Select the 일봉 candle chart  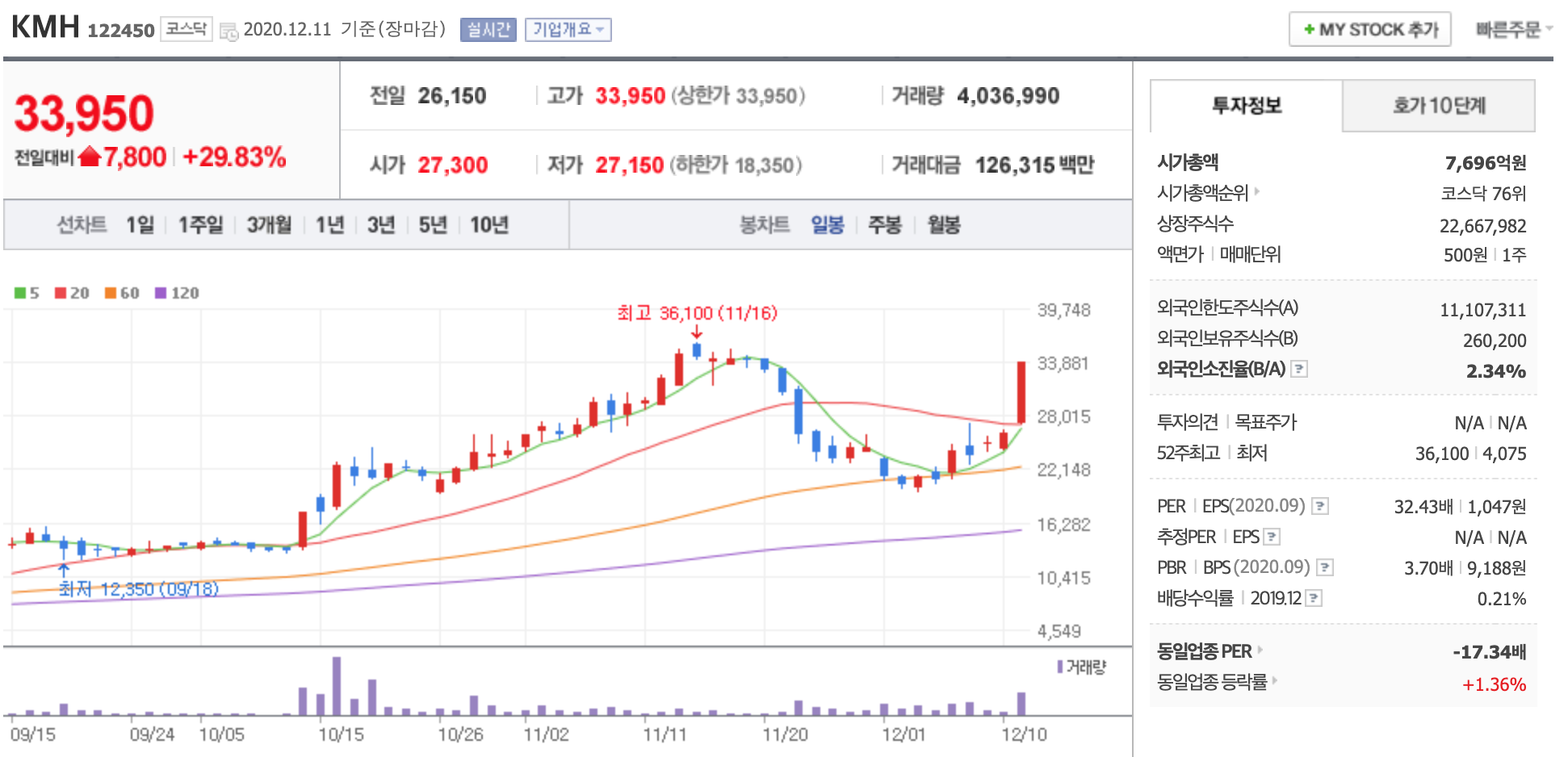point(828,224)
